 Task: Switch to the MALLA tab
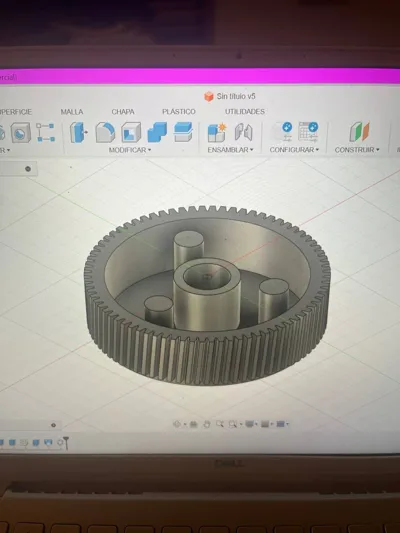click(x=72, y=112)
